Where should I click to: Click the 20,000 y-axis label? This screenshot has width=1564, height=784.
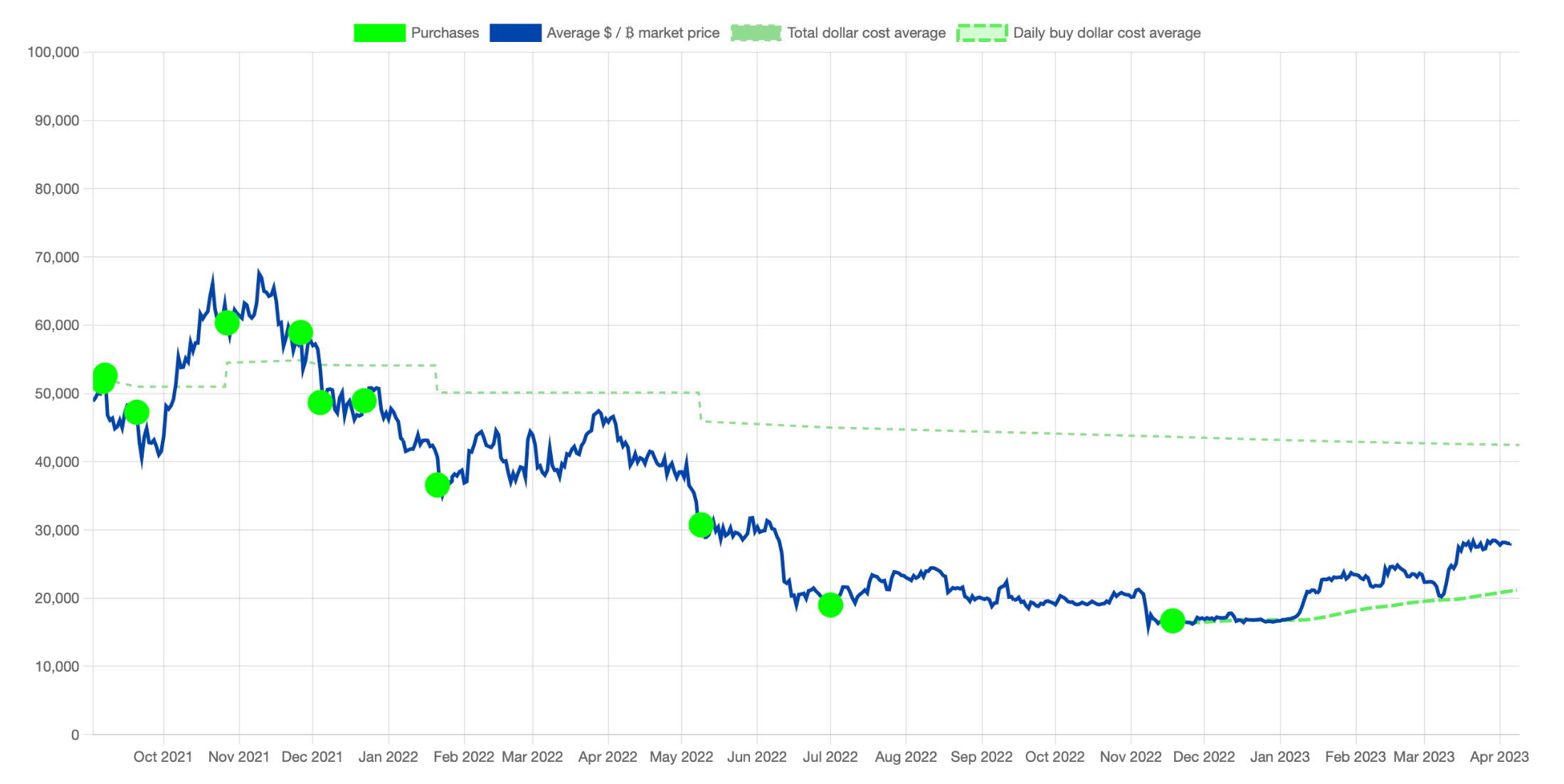(x=57, y=598)
